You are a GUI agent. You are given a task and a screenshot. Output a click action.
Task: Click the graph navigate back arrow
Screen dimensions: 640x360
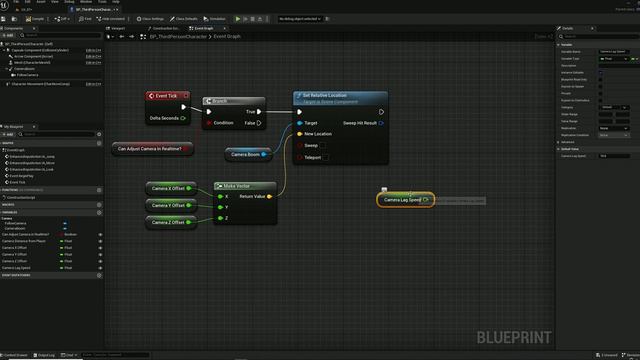tap(122, 37)
